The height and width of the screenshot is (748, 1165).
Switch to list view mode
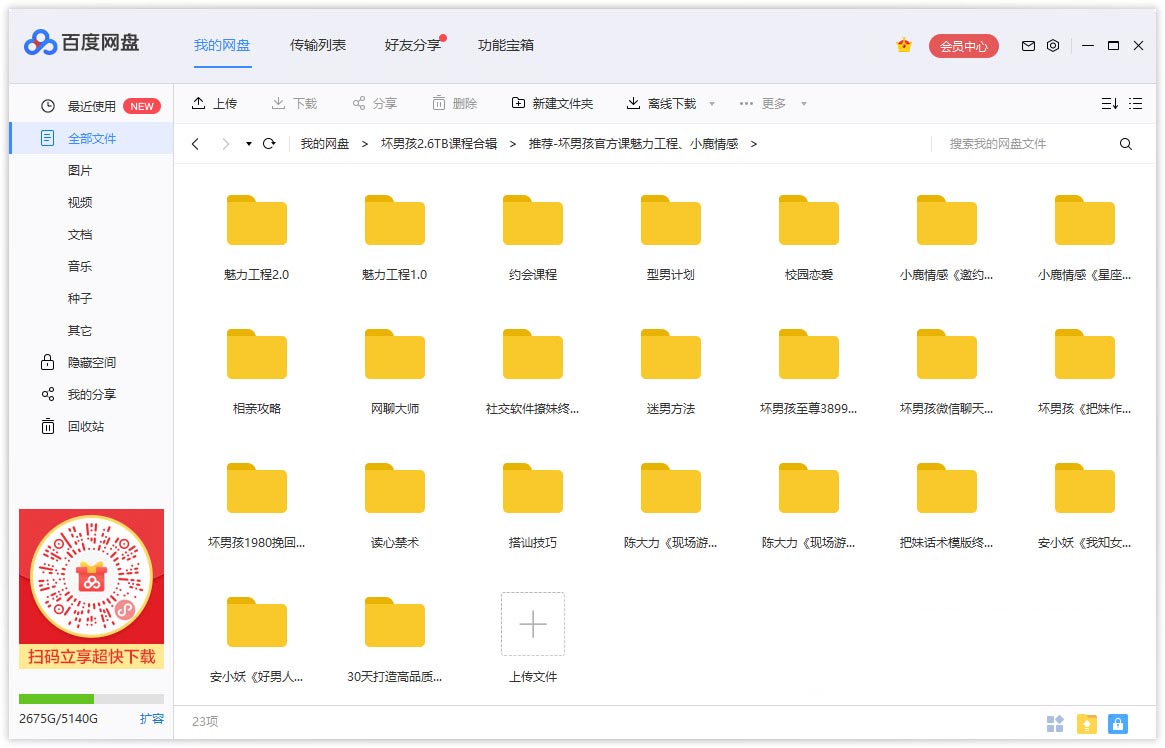(x=1135, y=104)
